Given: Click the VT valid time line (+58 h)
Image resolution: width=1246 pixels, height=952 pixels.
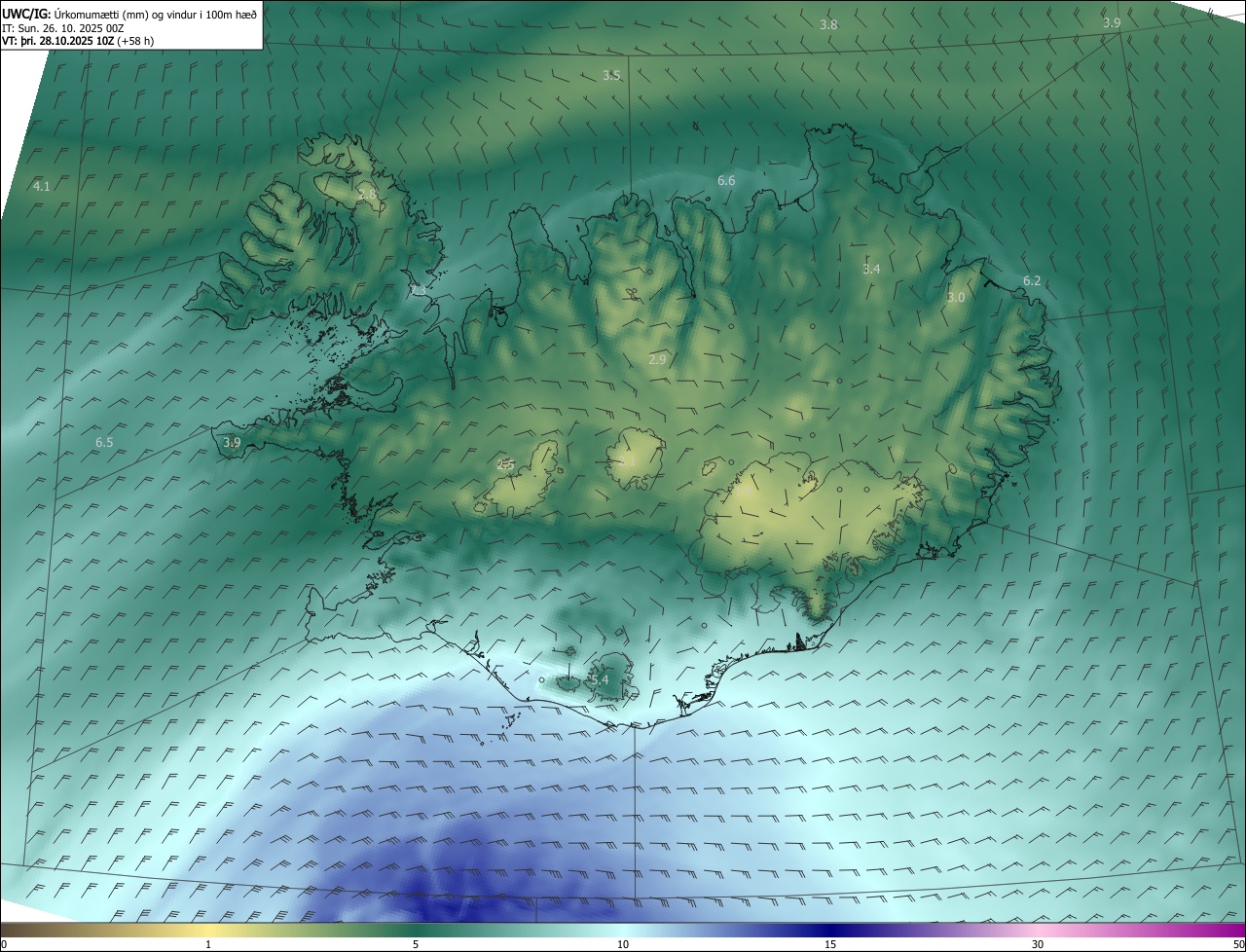Looking at the screenshot, I should pos(78,41).
